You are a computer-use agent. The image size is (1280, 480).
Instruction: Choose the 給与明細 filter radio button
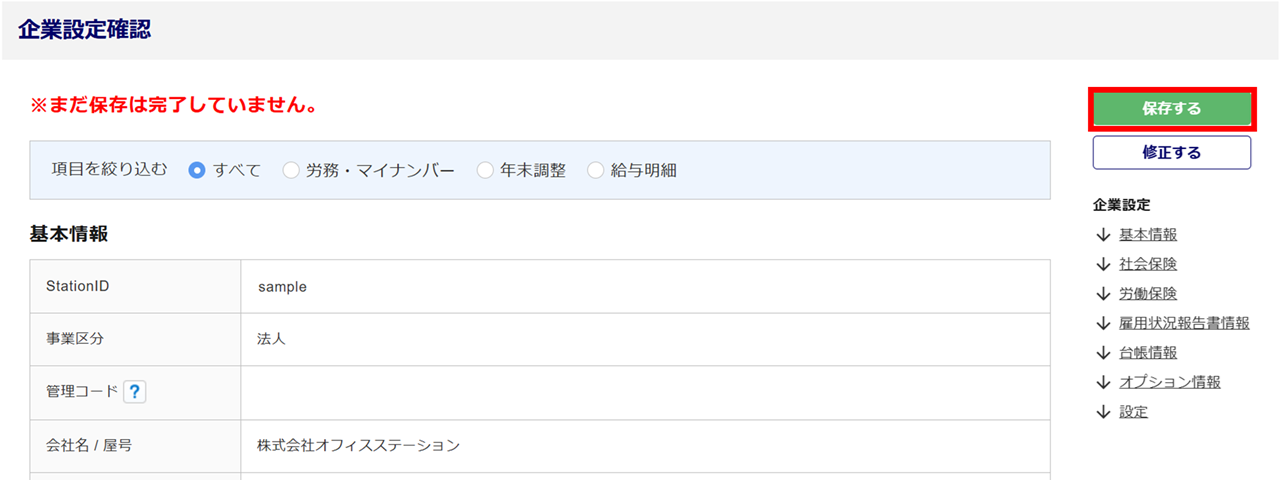point(596,170)
